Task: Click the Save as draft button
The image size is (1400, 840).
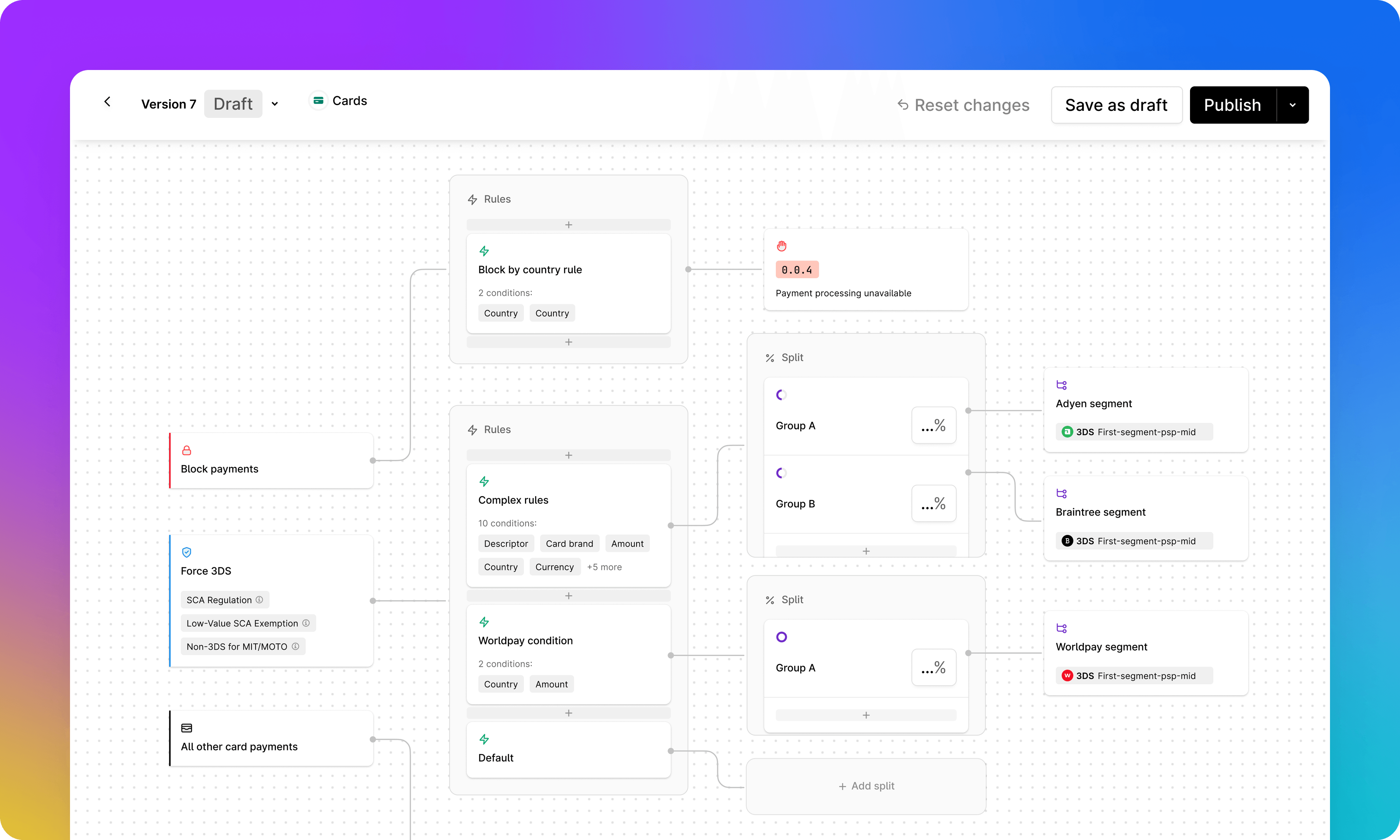Action: coord(1116,105)
